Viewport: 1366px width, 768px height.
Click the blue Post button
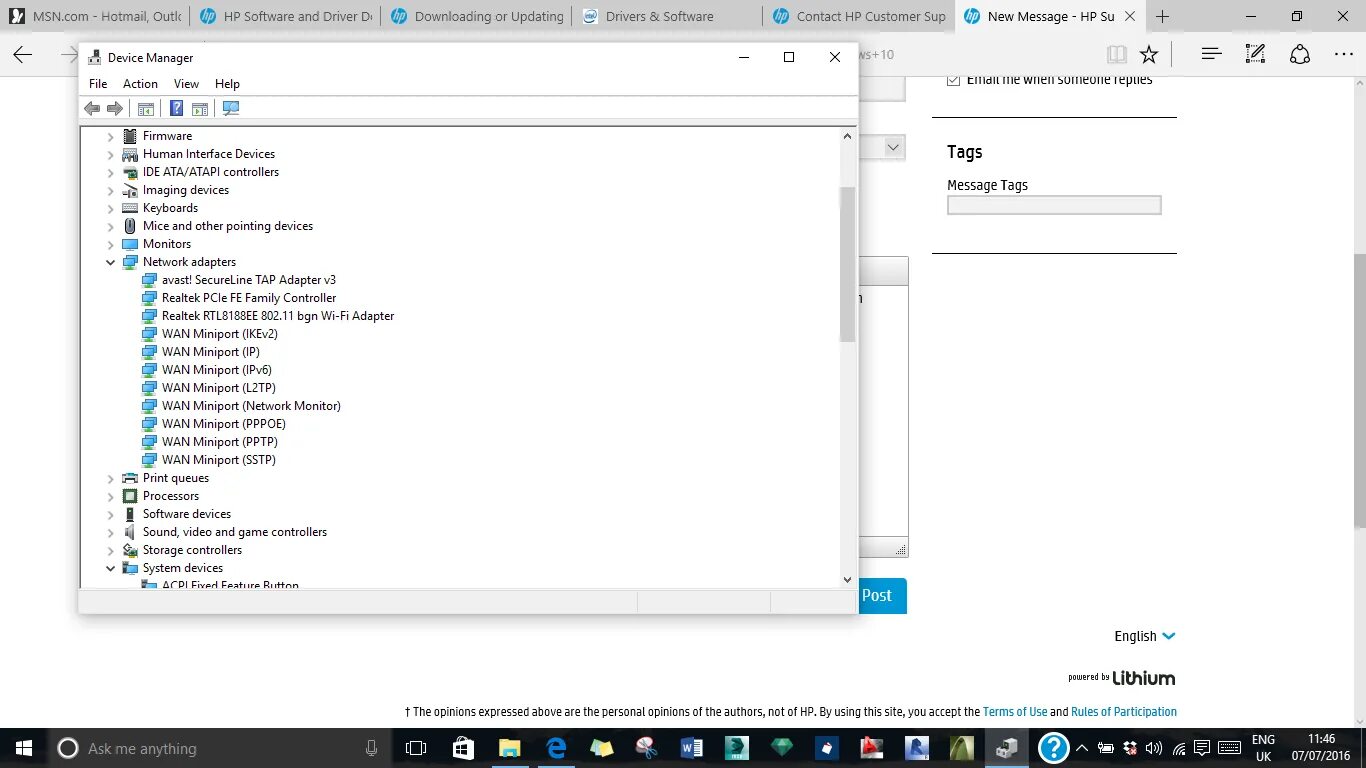coord(882,595)
